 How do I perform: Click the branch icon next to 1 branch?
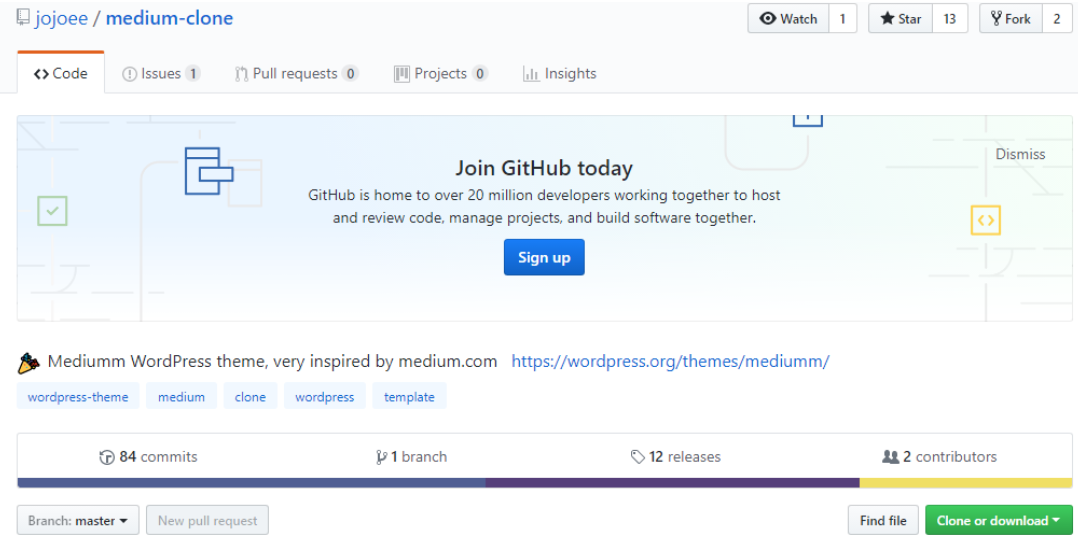(381, 457)
